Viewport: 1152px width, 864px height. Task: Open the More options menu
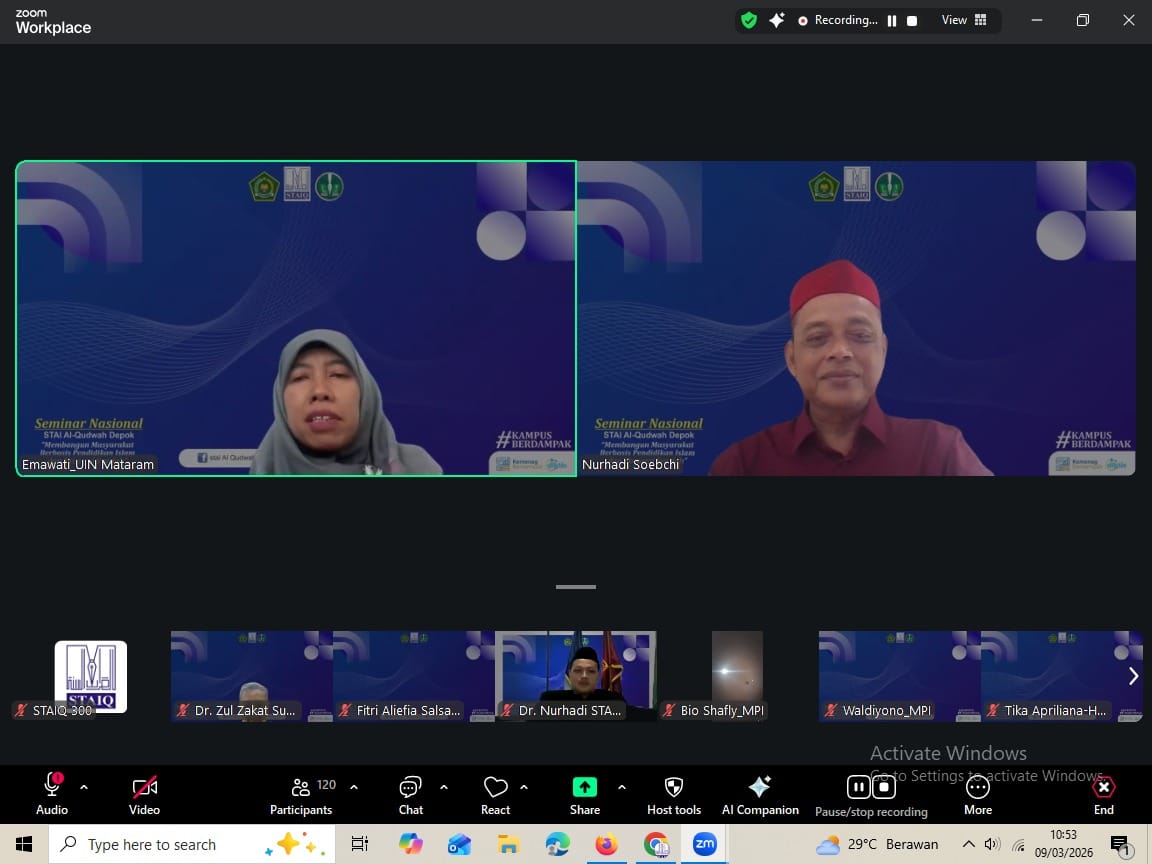click(x=978, y=795)
